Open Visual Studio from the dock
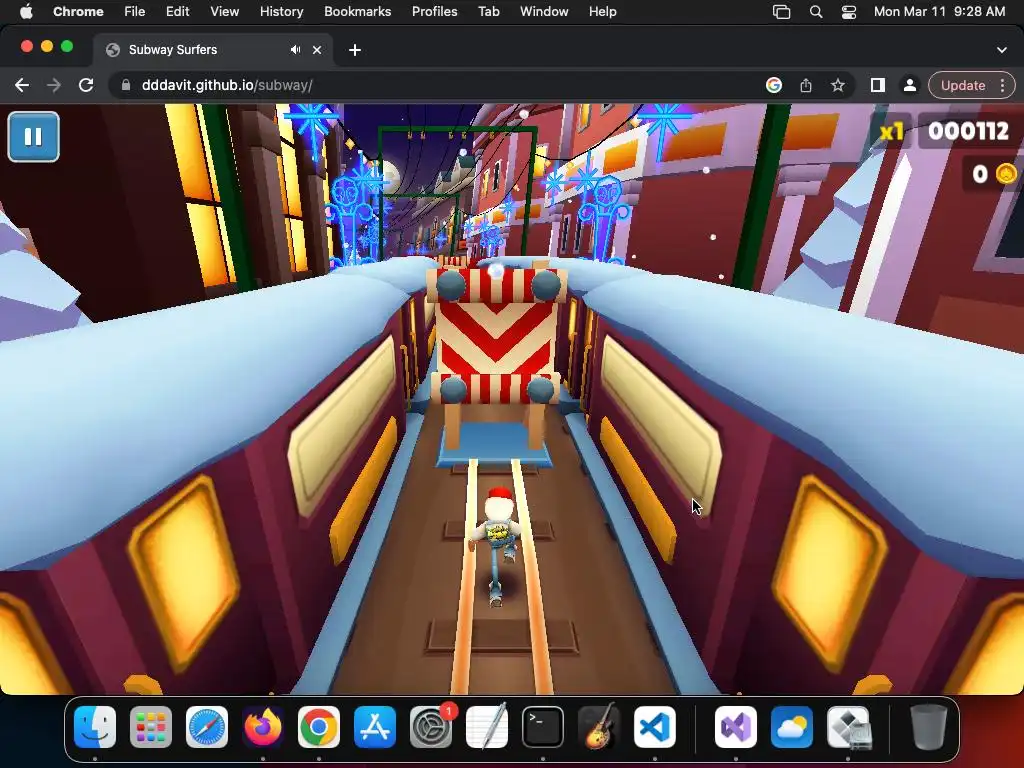 736,727
